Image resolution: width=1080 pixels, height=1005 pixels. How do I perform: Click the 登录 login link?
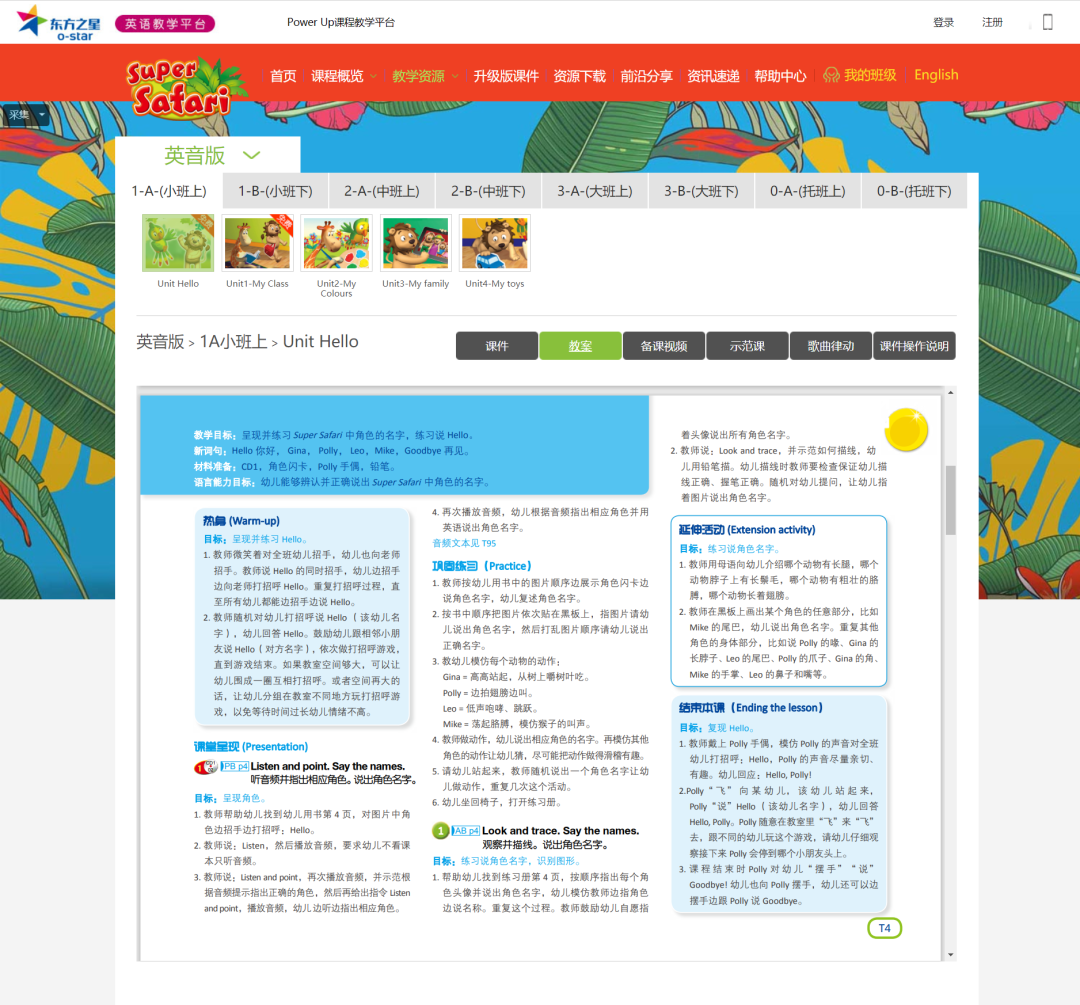tap(943, 22)
